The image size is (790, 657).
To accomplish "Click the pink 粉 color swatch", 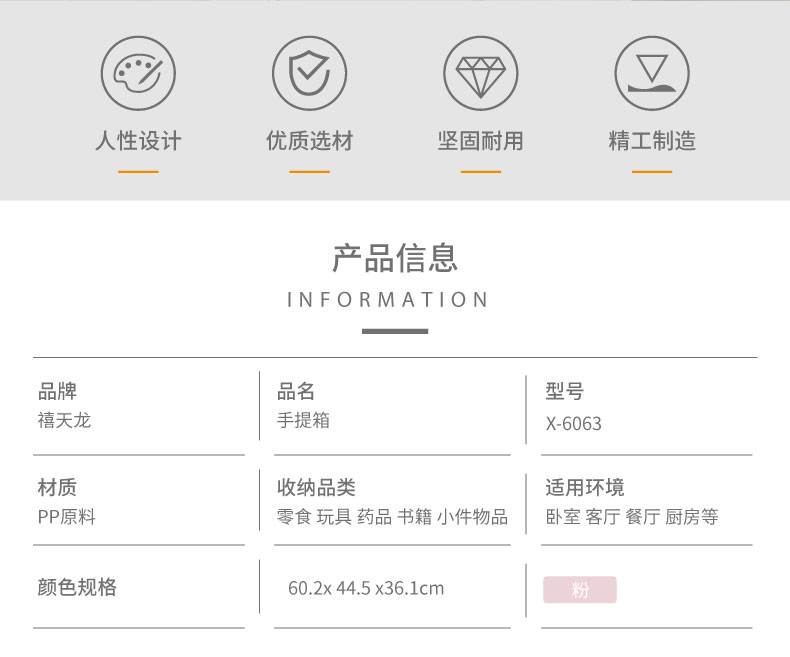I will pos(579,589).
